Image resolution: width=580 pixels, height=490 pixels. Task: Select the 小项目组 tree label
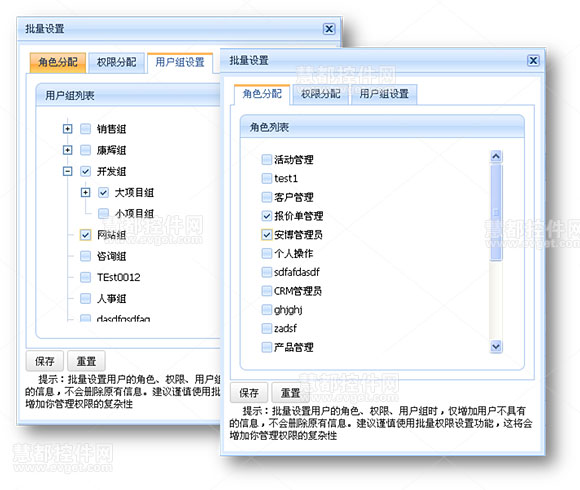pos(134,214)
